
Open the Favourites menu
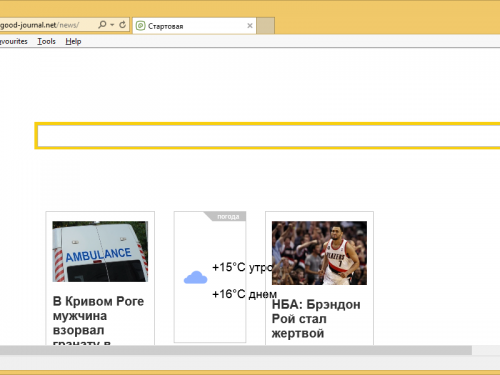pos(14,41)
